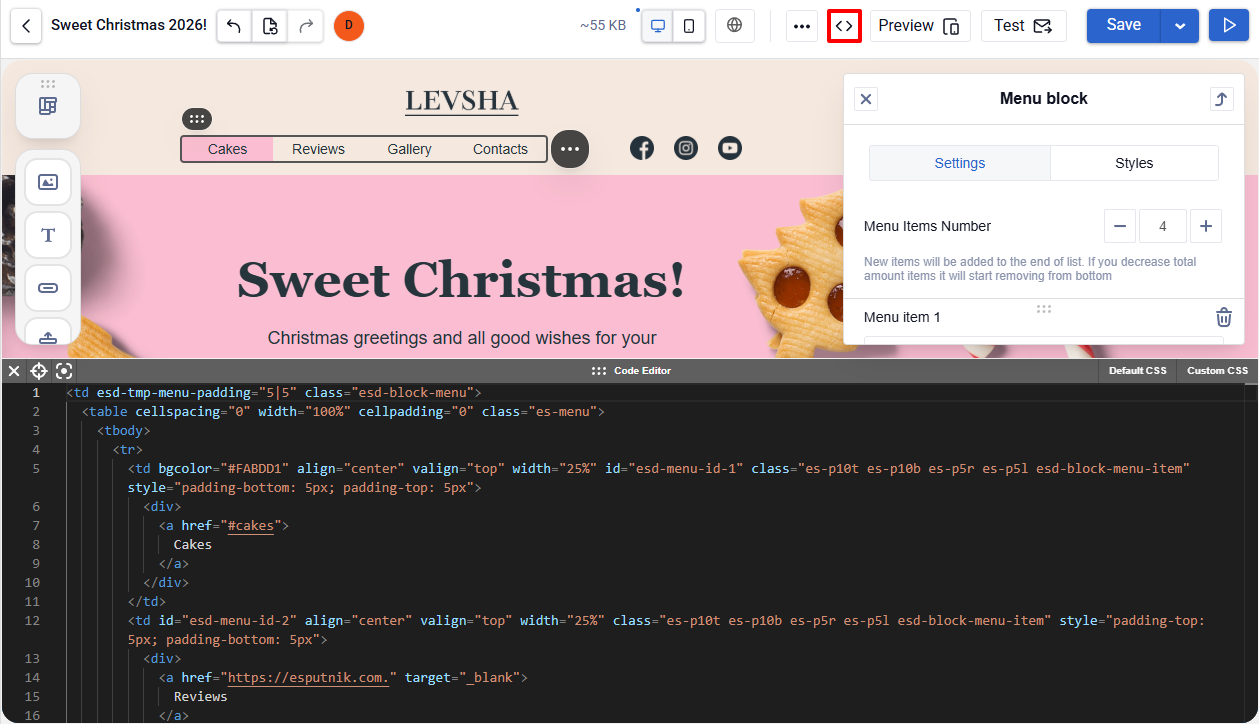Image resolution: width=1259 pixels, height=724 pixels.
Task: Switch to desktop preview mode
Action: [657, 25]
